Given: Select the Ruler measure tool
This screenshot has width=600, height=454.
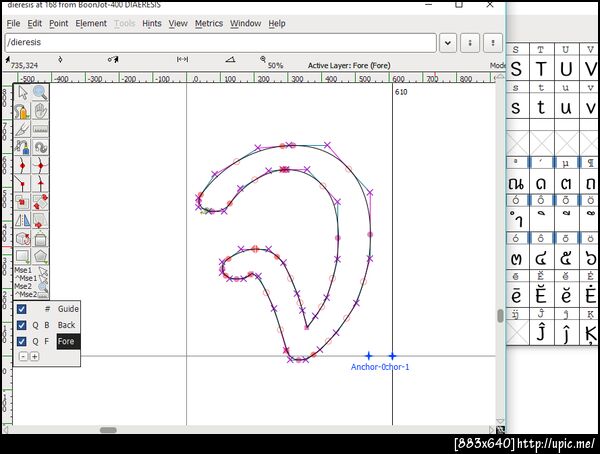Looking at the screenshot, I should click(x=40, y=129).
